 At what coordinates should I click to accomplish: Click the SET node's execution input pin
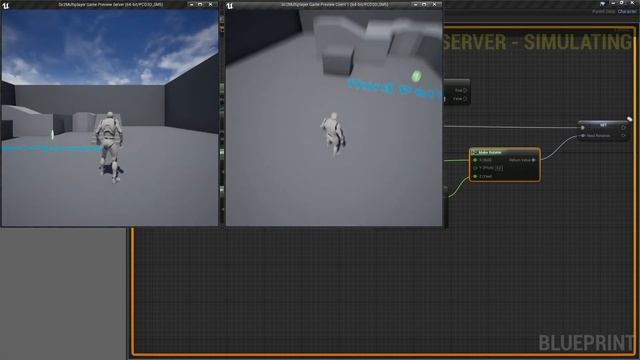(x=582, y=128)
